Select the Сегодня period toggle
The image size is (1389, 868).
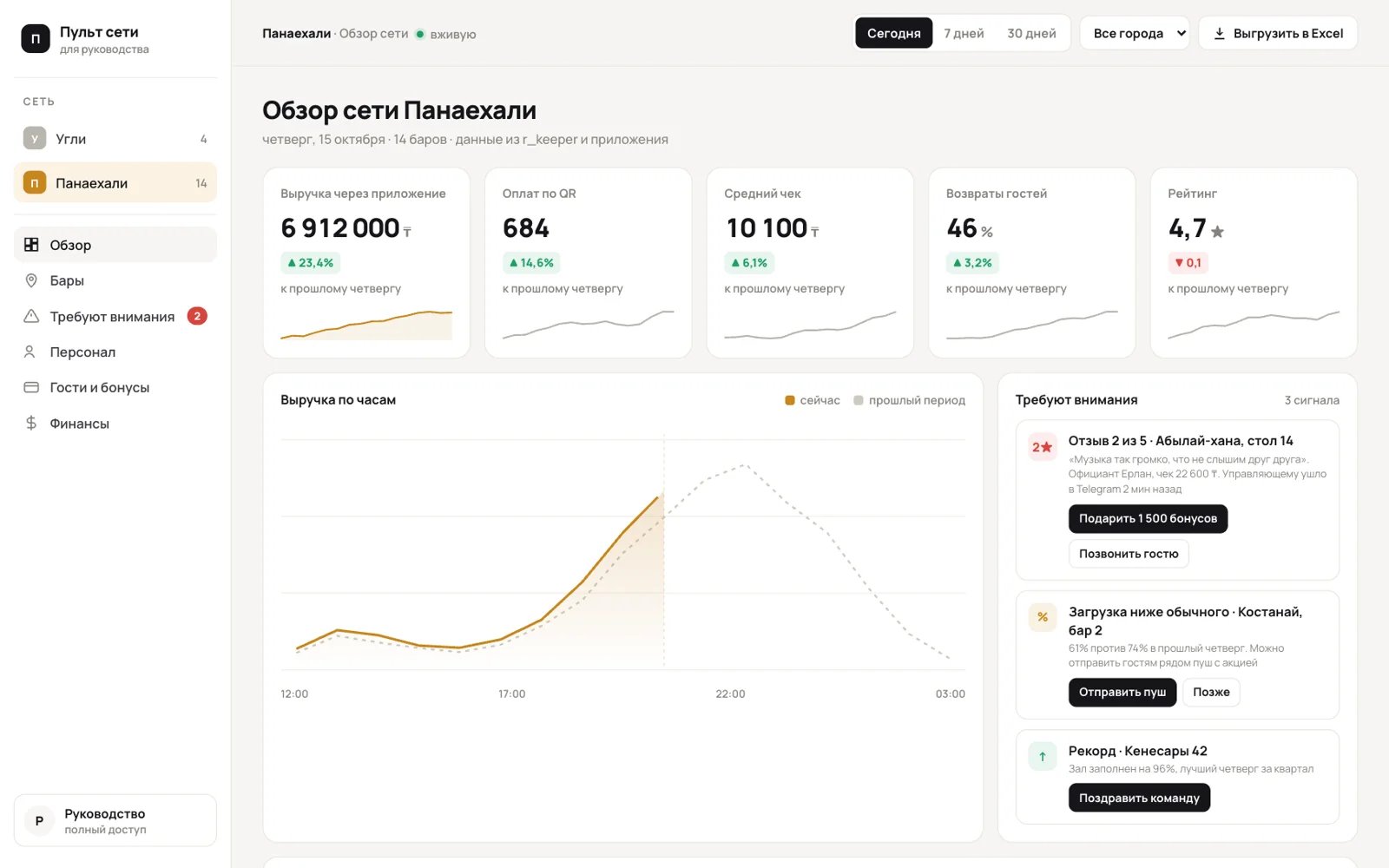(x=893, y=33)
